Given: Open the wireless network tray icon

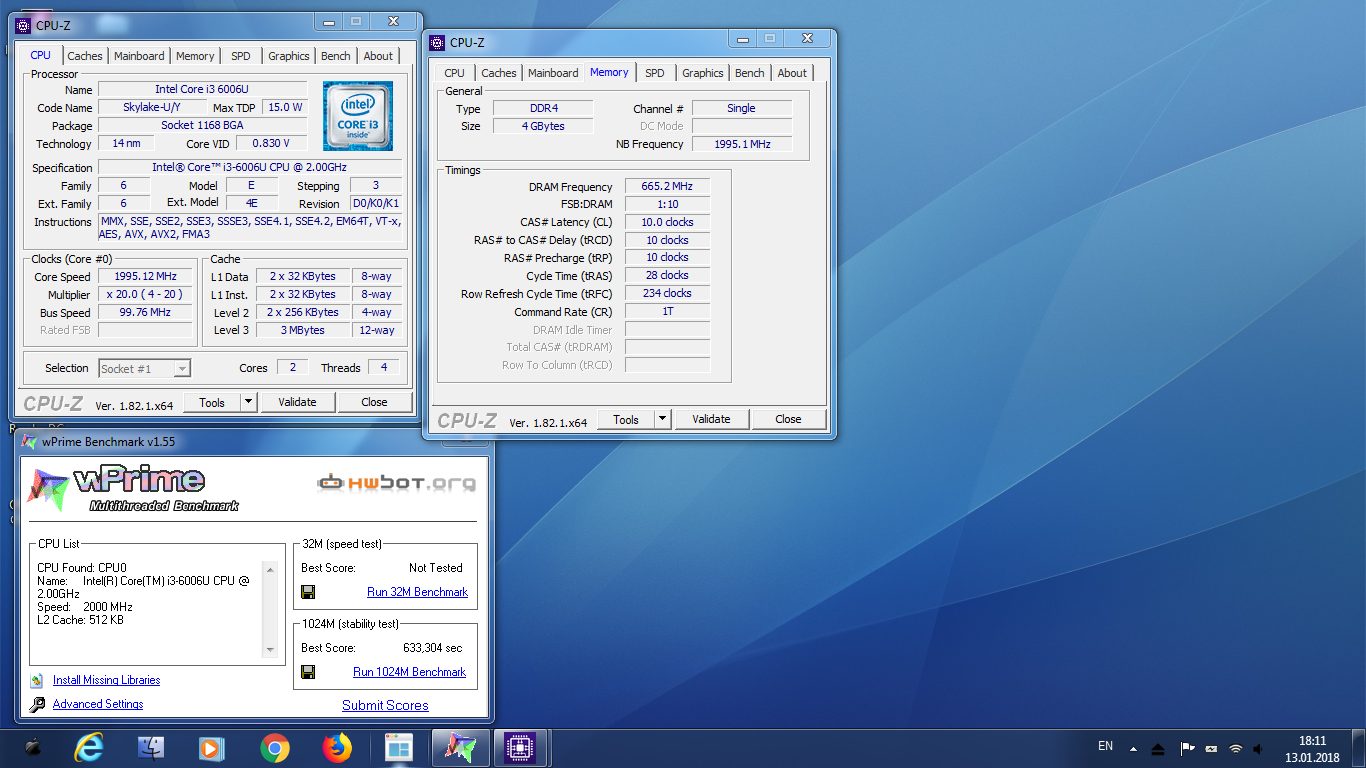Looking at the screenshot, I should point(1236,748).
